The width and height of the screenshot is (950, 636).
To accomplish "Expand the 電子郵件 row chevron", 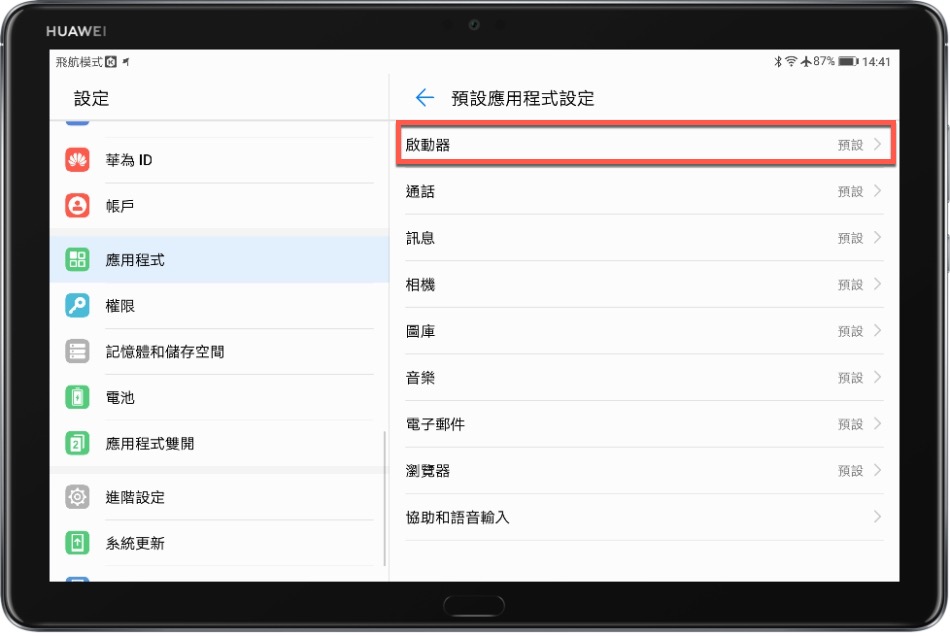I will (877, 424).
